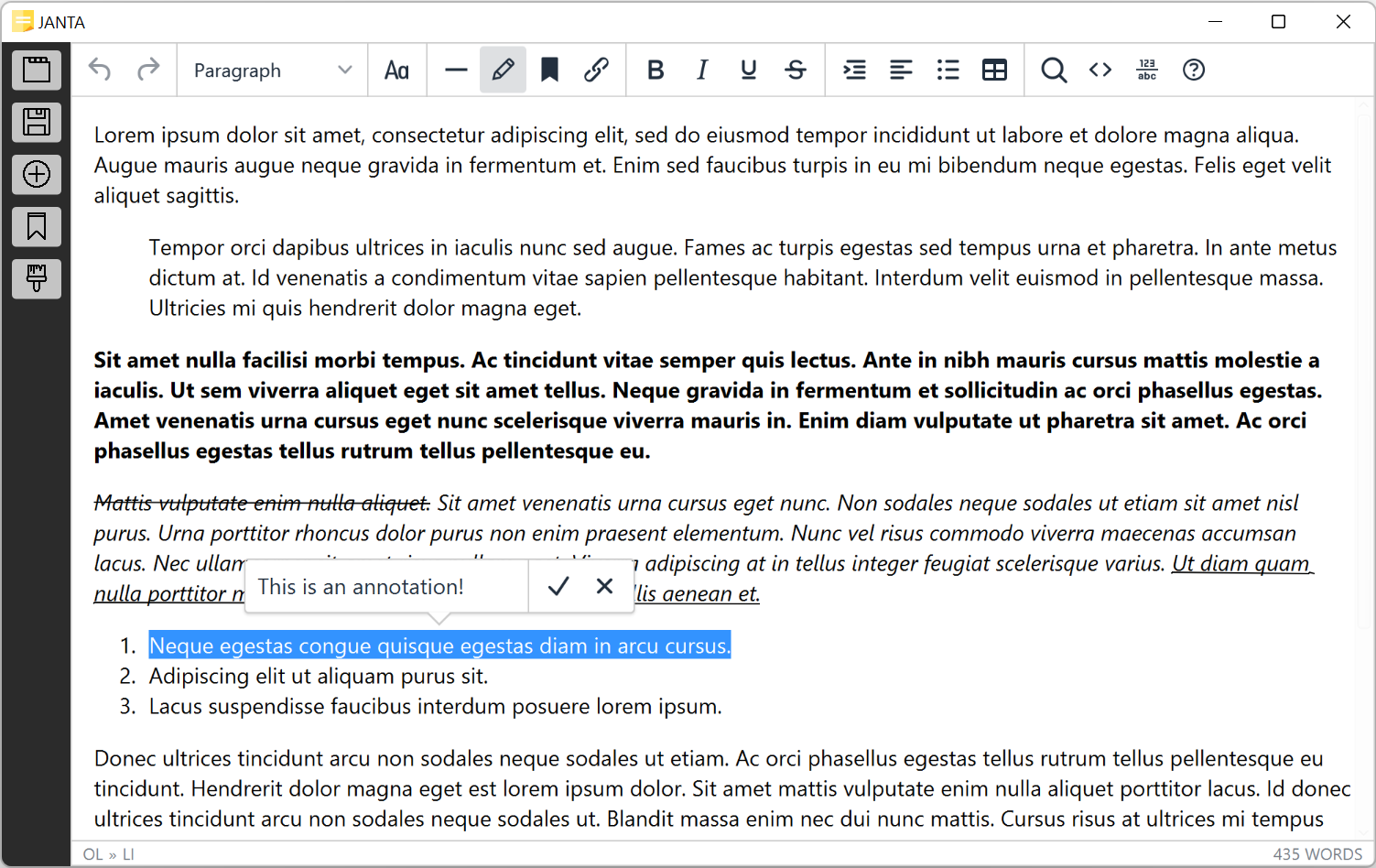Image resolution: width=1376 pixels, height=868 pixels.
Task: Click list item Adipiscing elit ut aliquam
Action: tap(319, 676)
